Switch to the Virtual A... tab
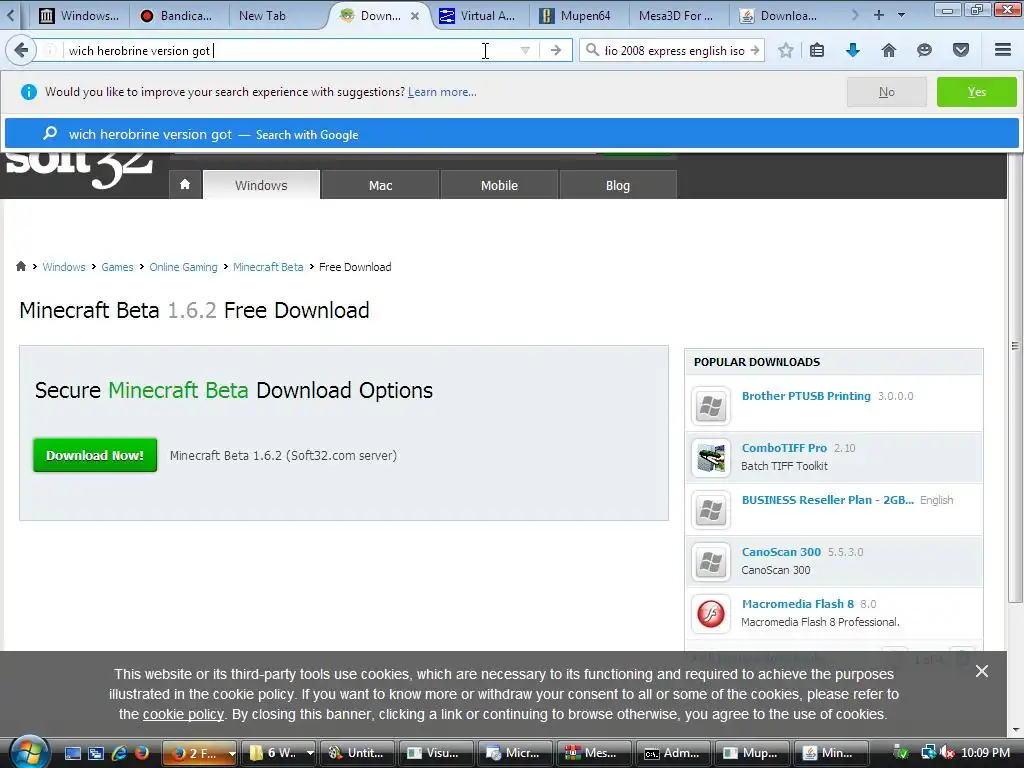 tap(479, 16)
